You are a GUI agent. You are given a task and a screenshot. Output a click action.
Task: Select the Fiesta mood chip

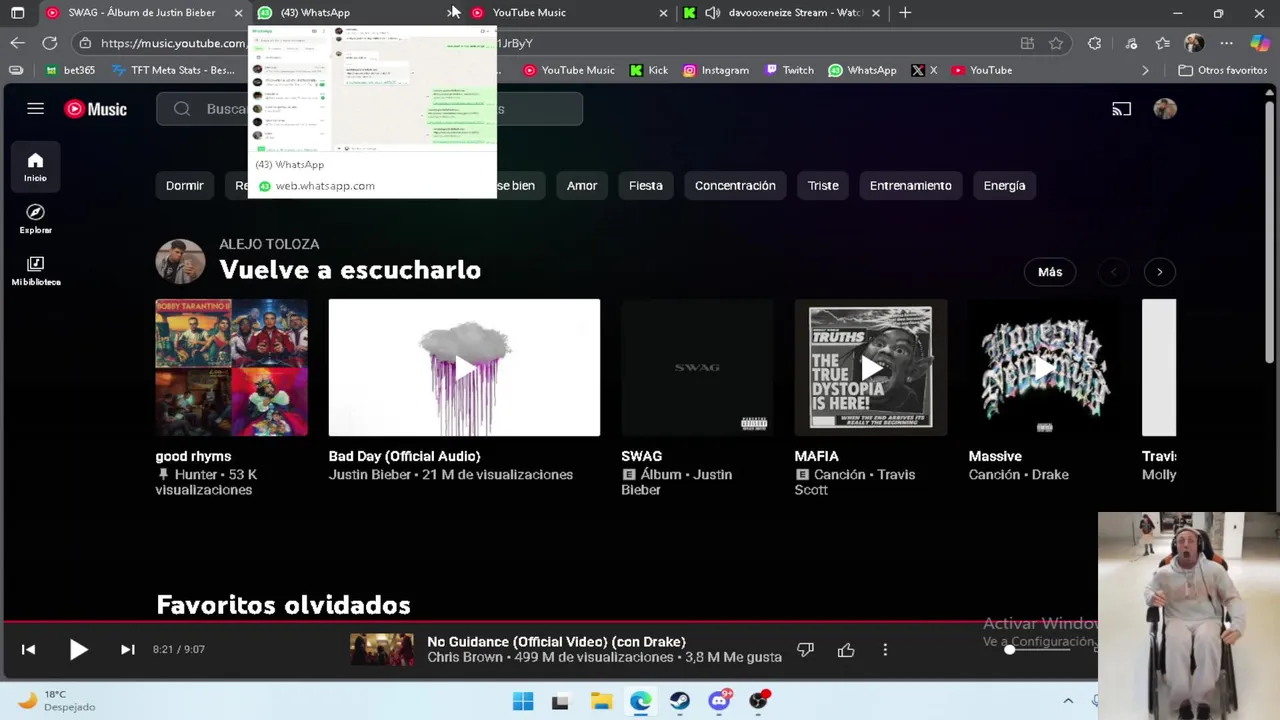tap(646, 185)
